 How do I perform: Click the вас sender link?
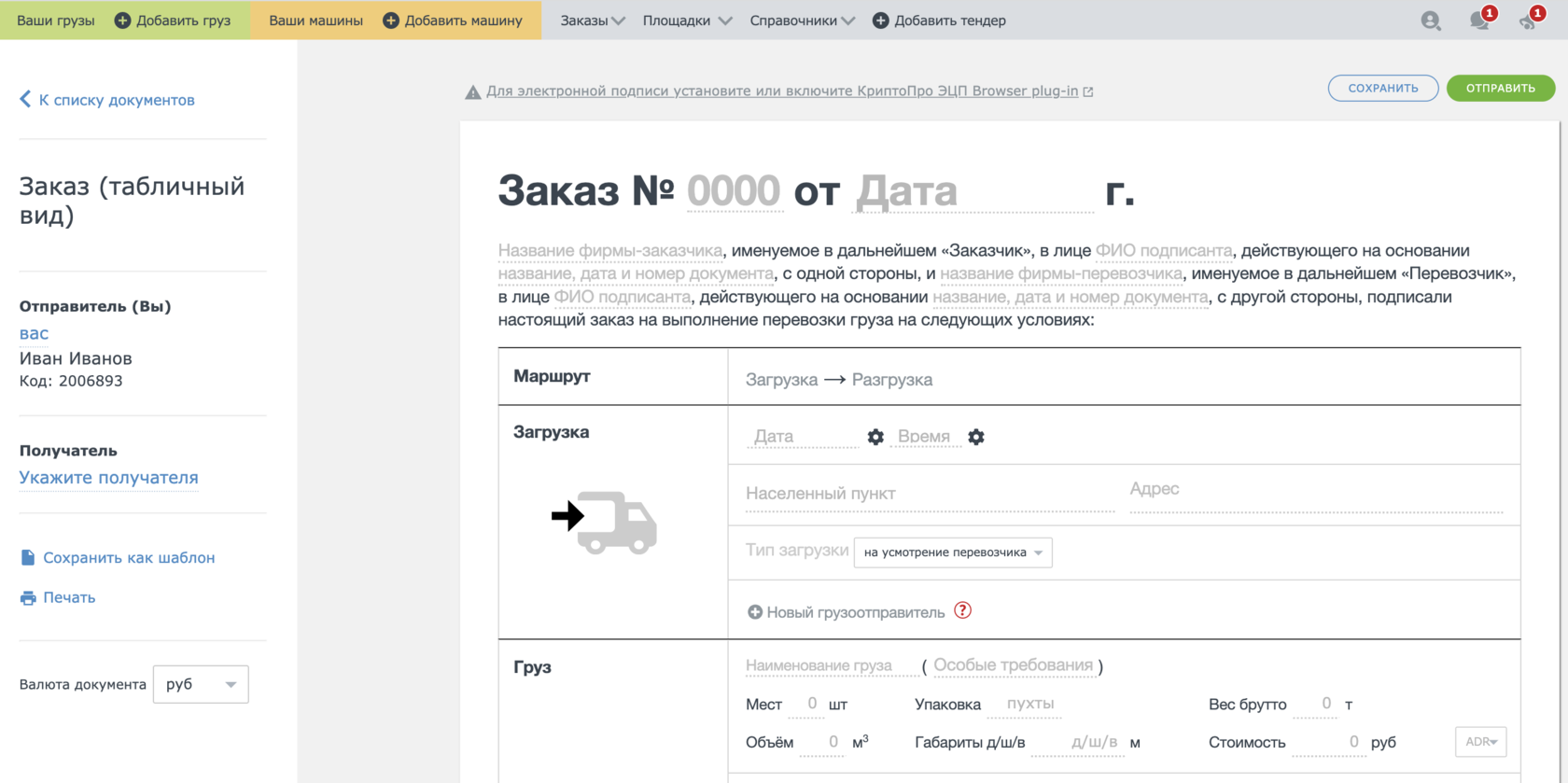tap(34, 333)
